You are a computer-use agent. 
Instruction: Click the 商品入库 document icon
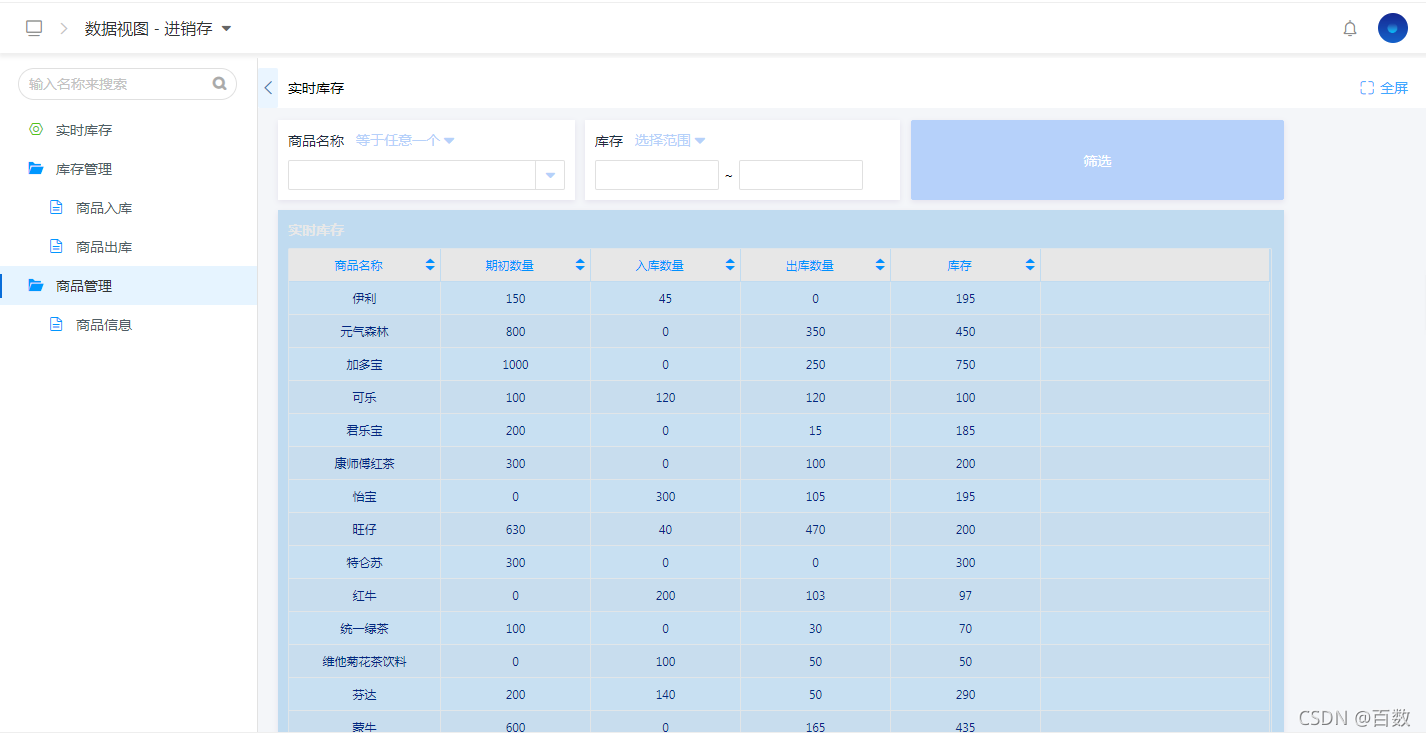[x=56, y=208]
